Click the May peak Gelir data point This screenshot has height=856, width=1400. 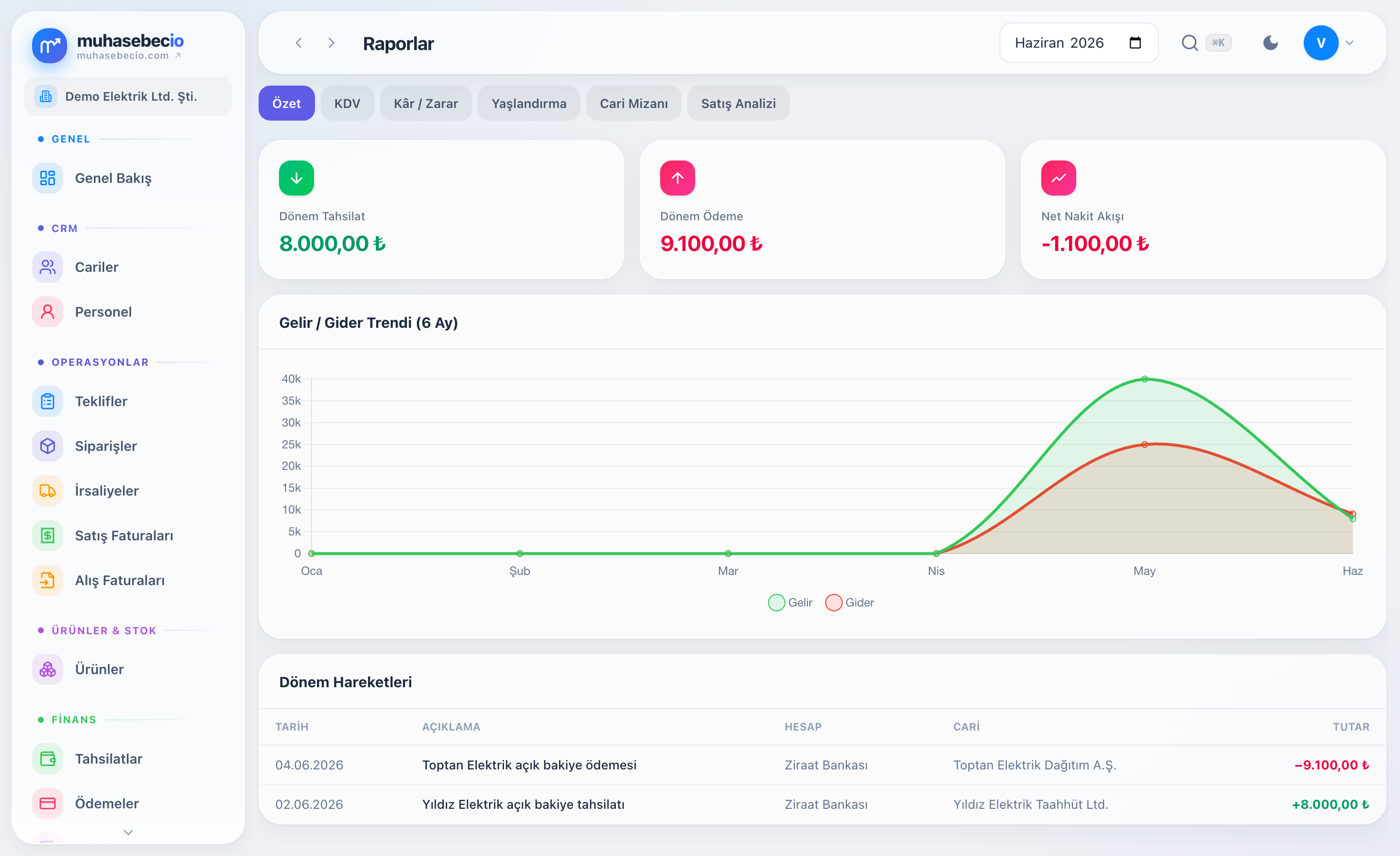click(x=1144, y=379)
